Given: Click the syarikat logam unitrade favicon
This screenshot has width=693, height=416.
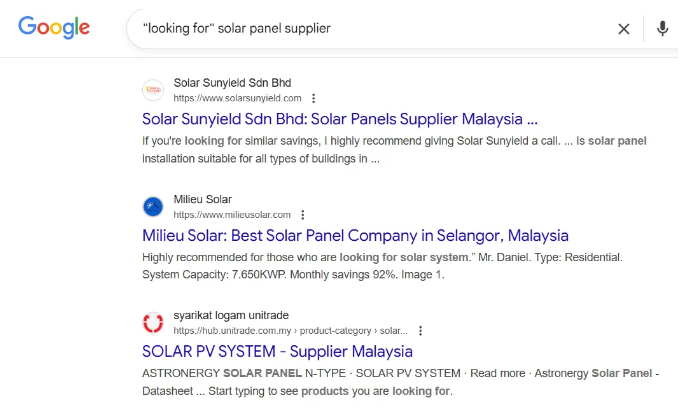Looking at the screenshot, I should [x=153, y=322].
